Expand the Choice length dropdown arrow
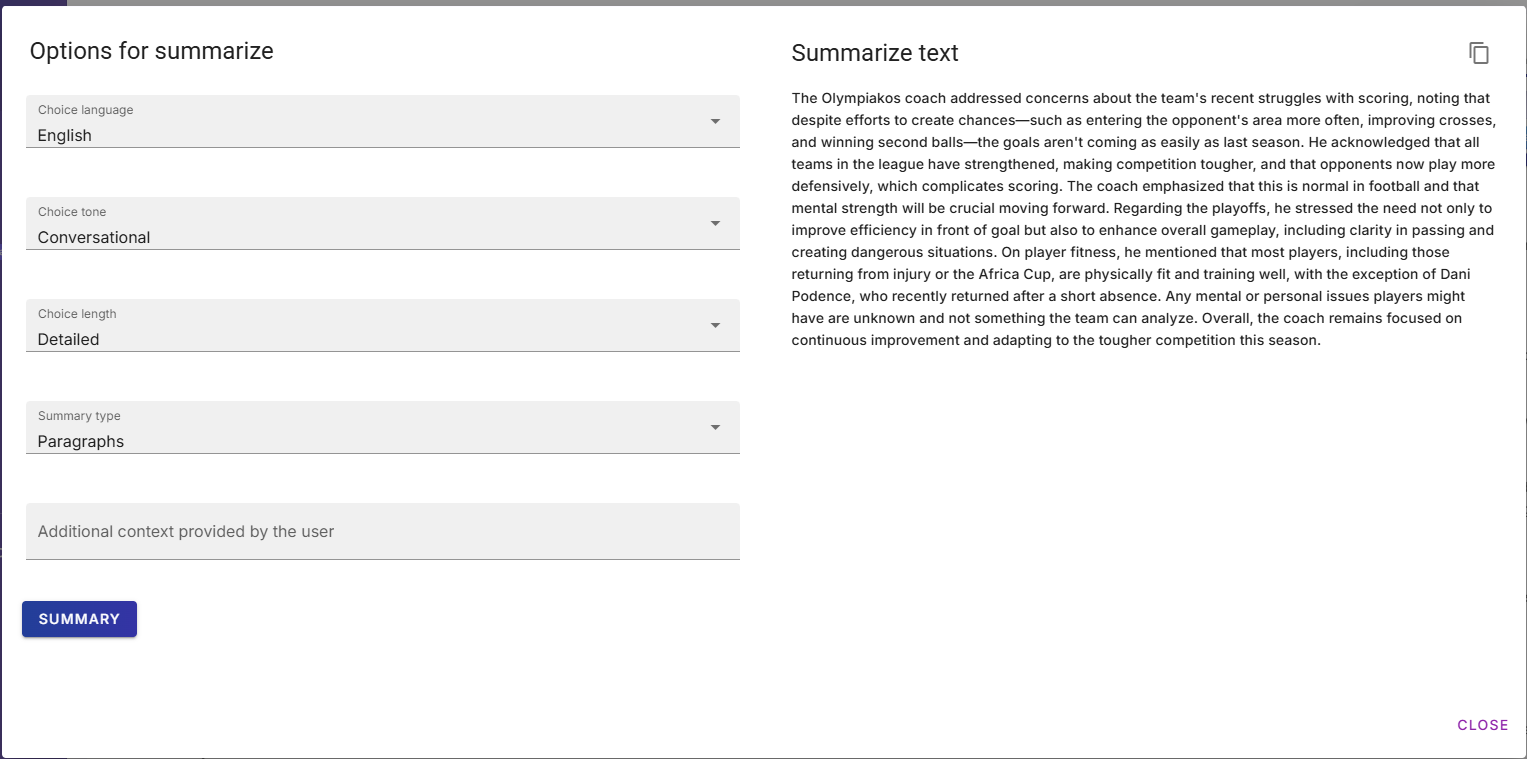Image resolution: width=1527 pixels, height=759 pixels. (715, 326)
